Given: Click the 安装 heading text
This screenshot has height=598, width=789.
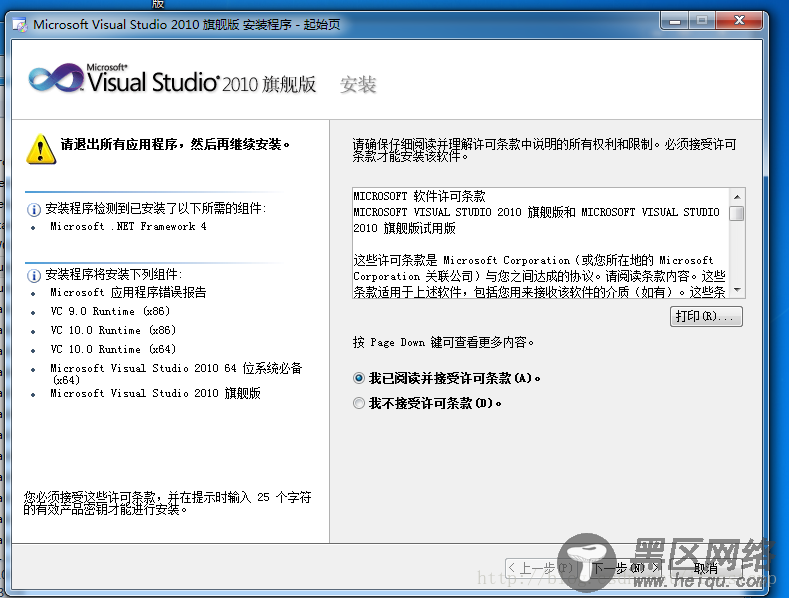Looking at the screenshot, I should (x=358, y=85).
